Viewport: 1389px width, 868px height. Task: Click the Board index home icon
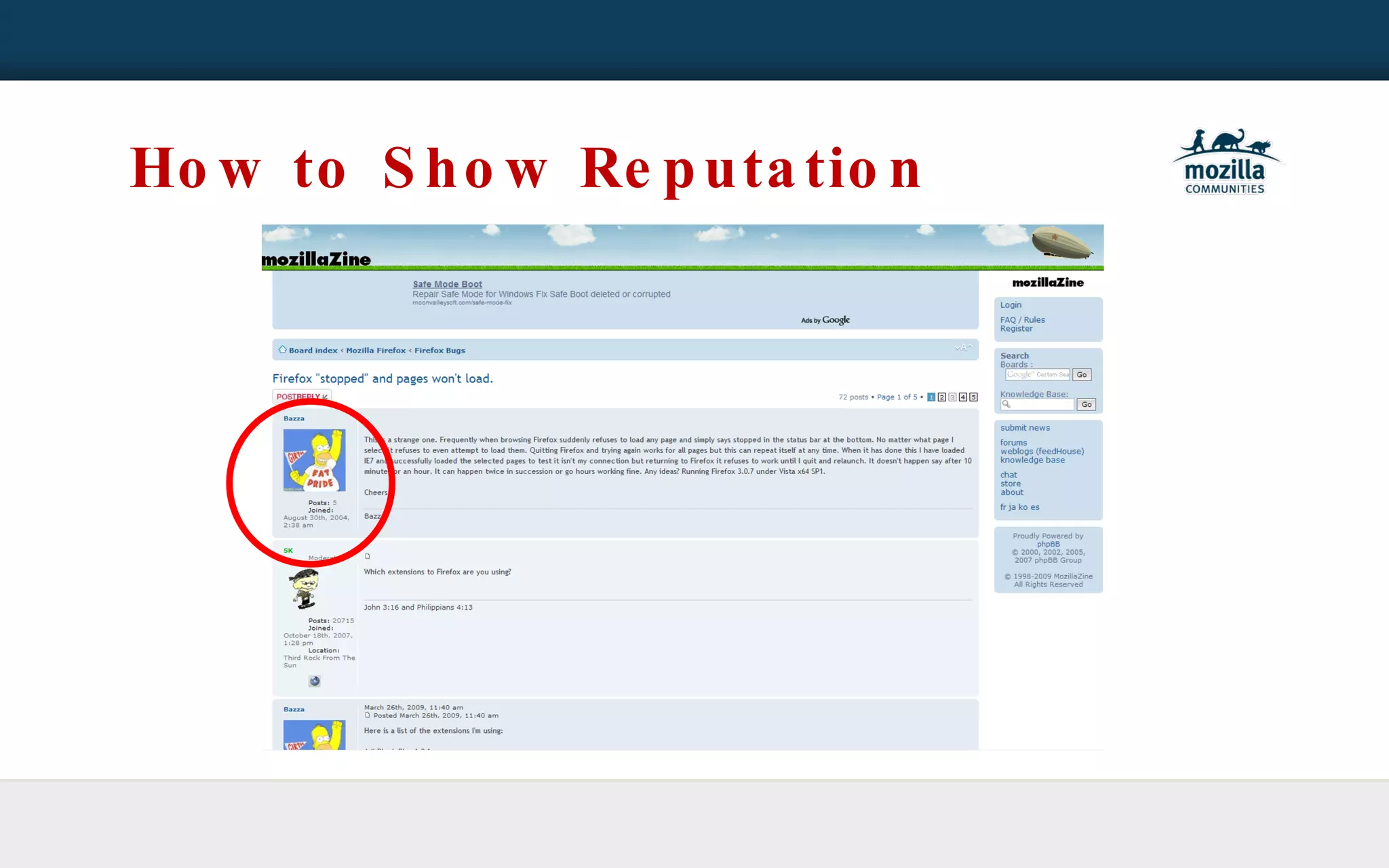pyautogui.click(x=282, y=350)
